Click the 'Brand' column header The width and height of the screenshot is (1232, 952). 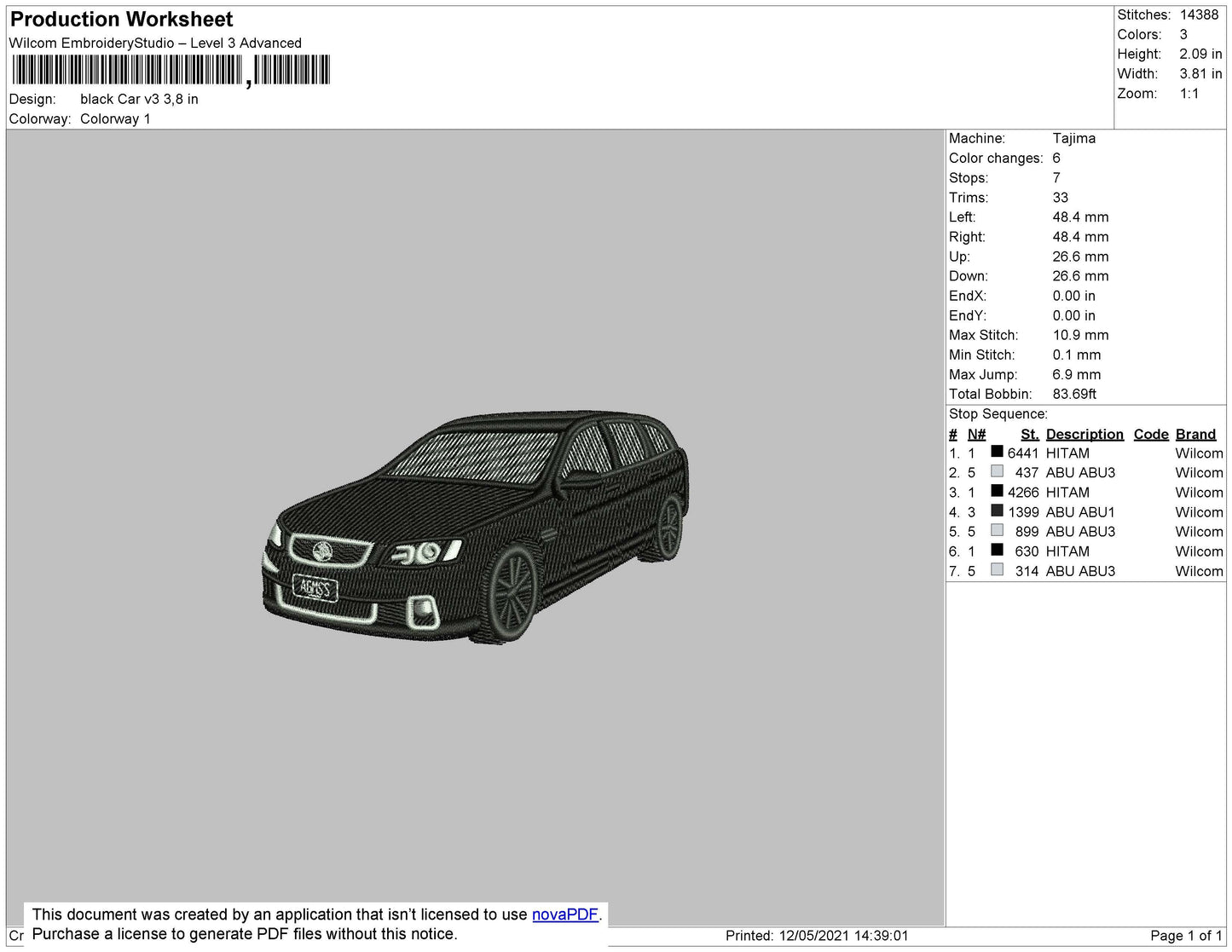pyautogui.click(x=1195, y=435)
